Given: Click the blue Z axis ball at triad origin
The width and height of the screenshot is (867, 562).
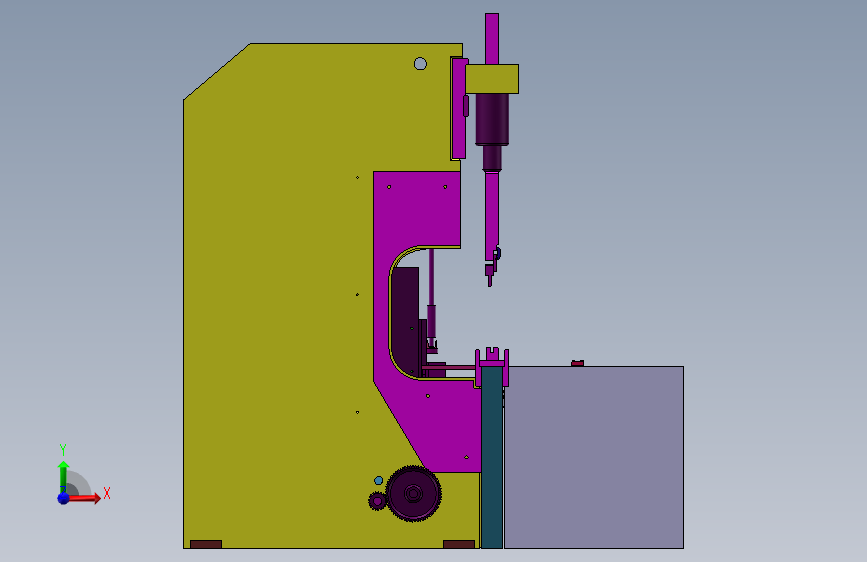Looking at the screenshot, I should click(x=64, y=498).
